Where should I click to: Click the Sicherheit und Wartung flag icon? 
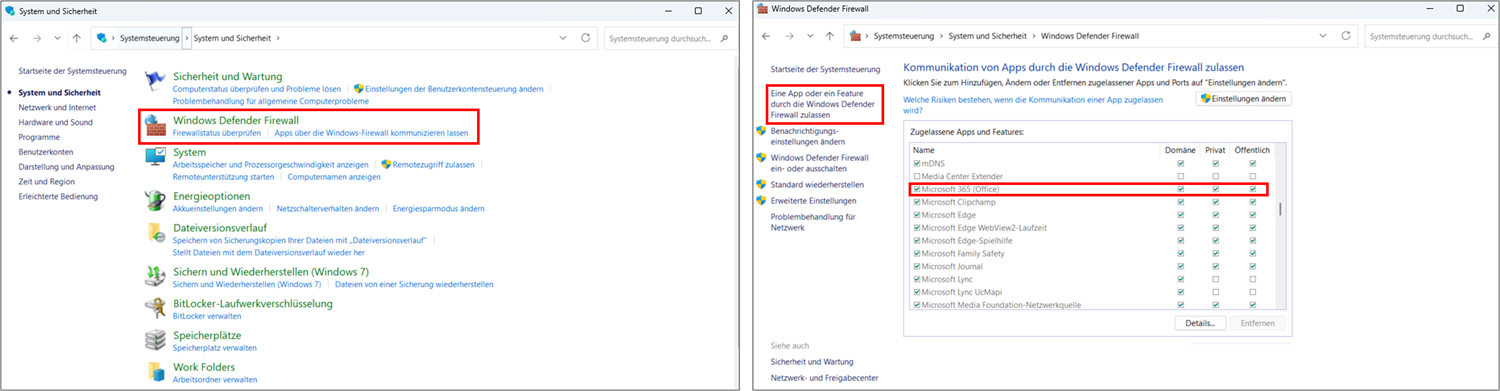[156, 82]
